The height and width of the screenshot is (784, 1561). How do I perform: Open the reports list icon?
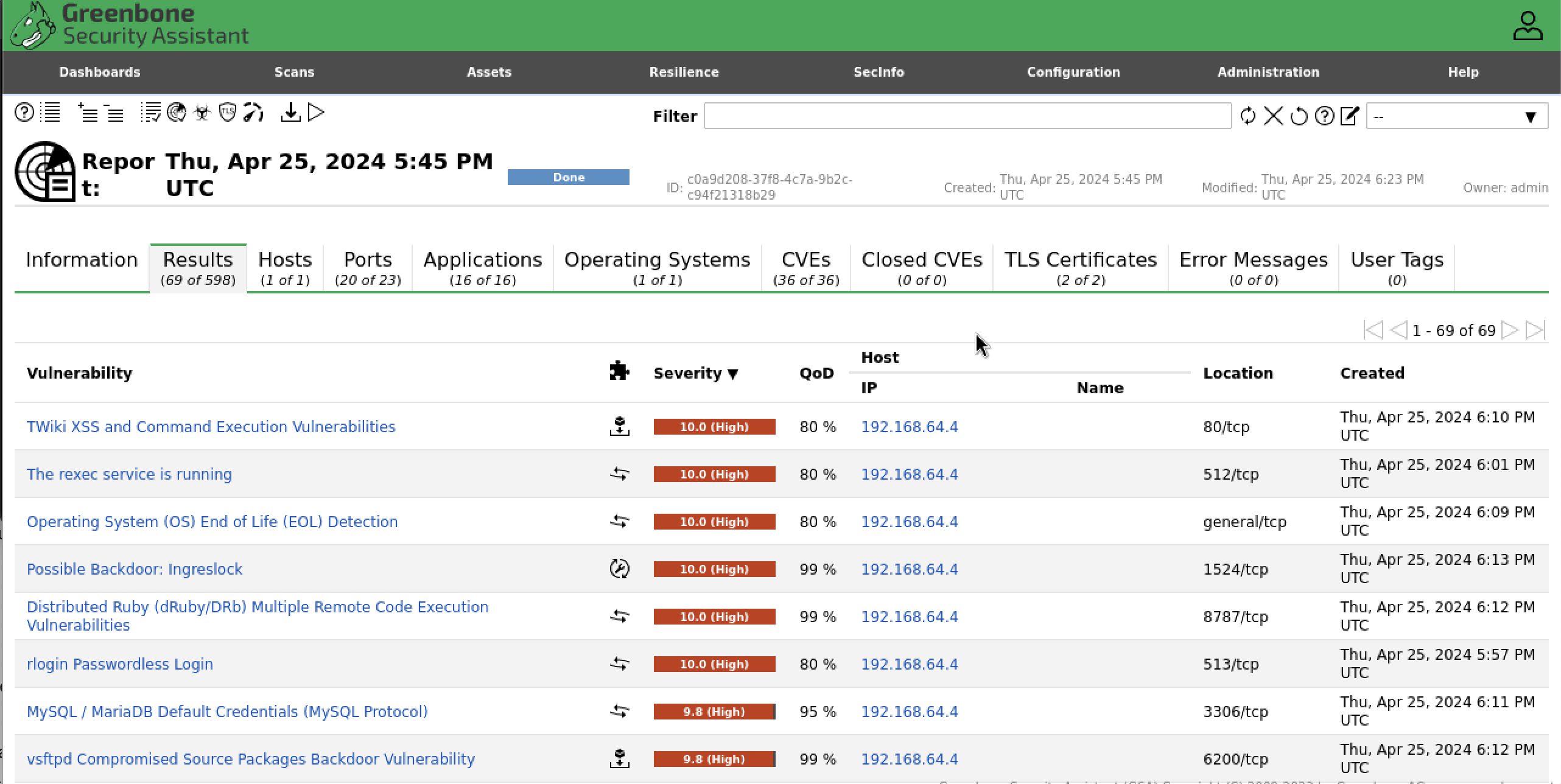51,113
